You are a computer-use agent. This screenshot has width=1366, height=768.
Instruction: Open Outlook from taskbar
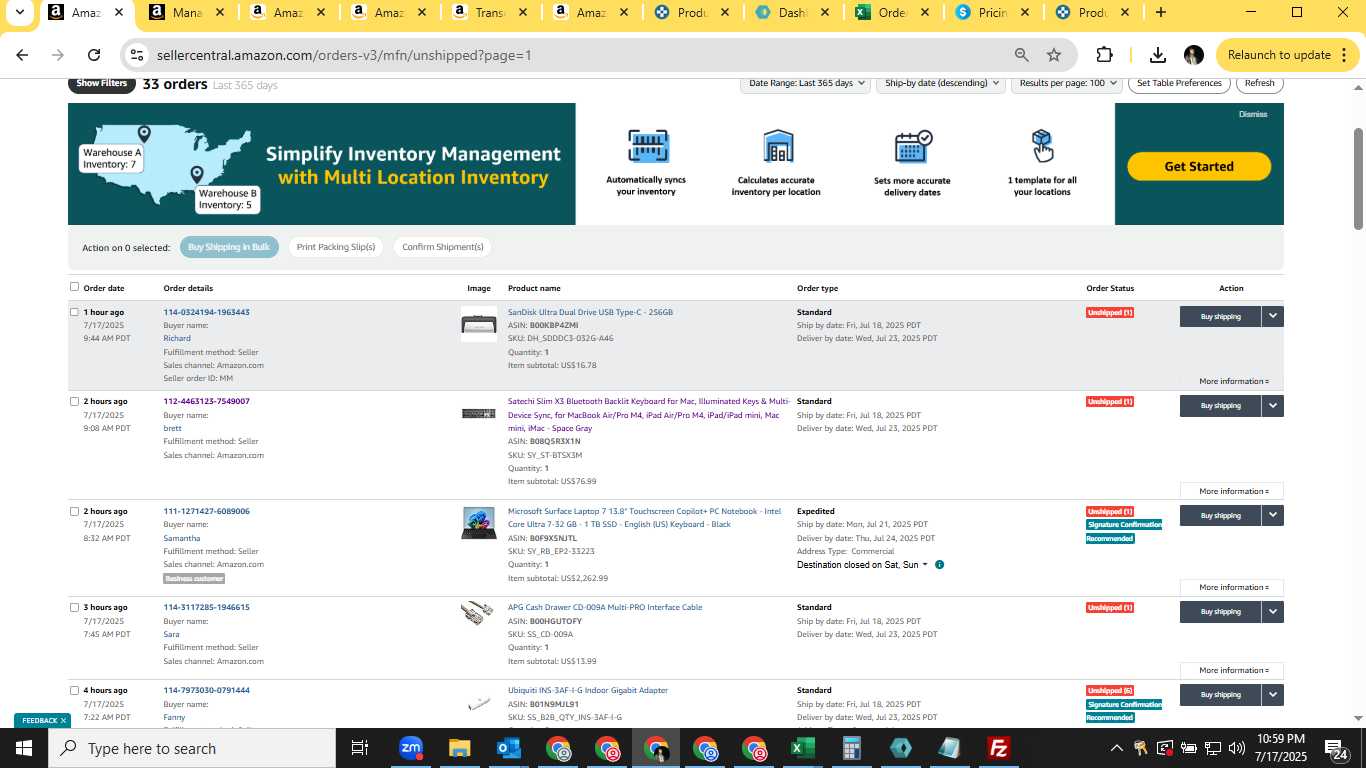[x=508, y=748]
